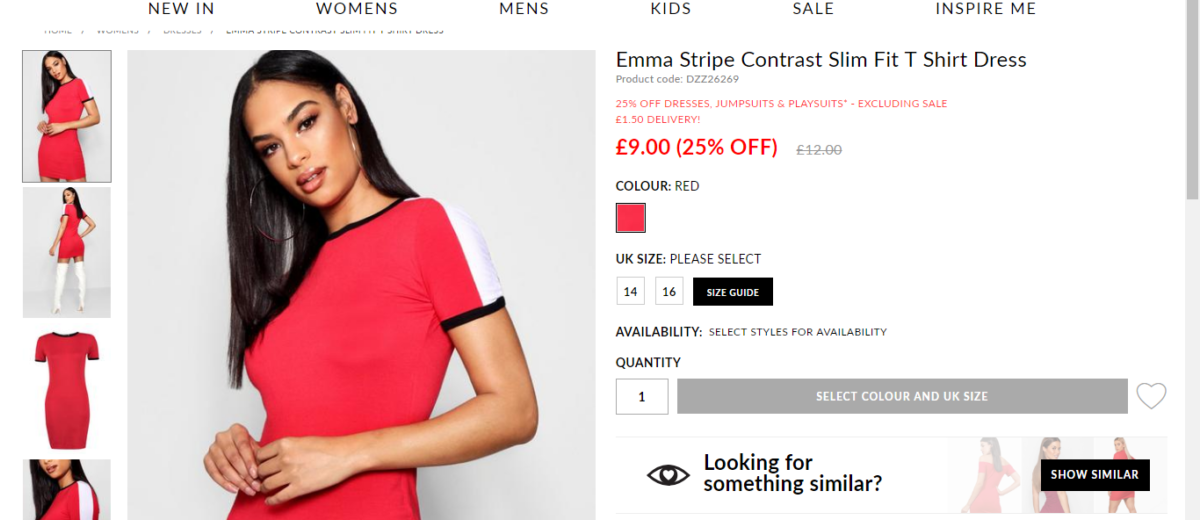The image size is (1200, 520).
Task: Go to the Mens menu
Action: point(524,9)
